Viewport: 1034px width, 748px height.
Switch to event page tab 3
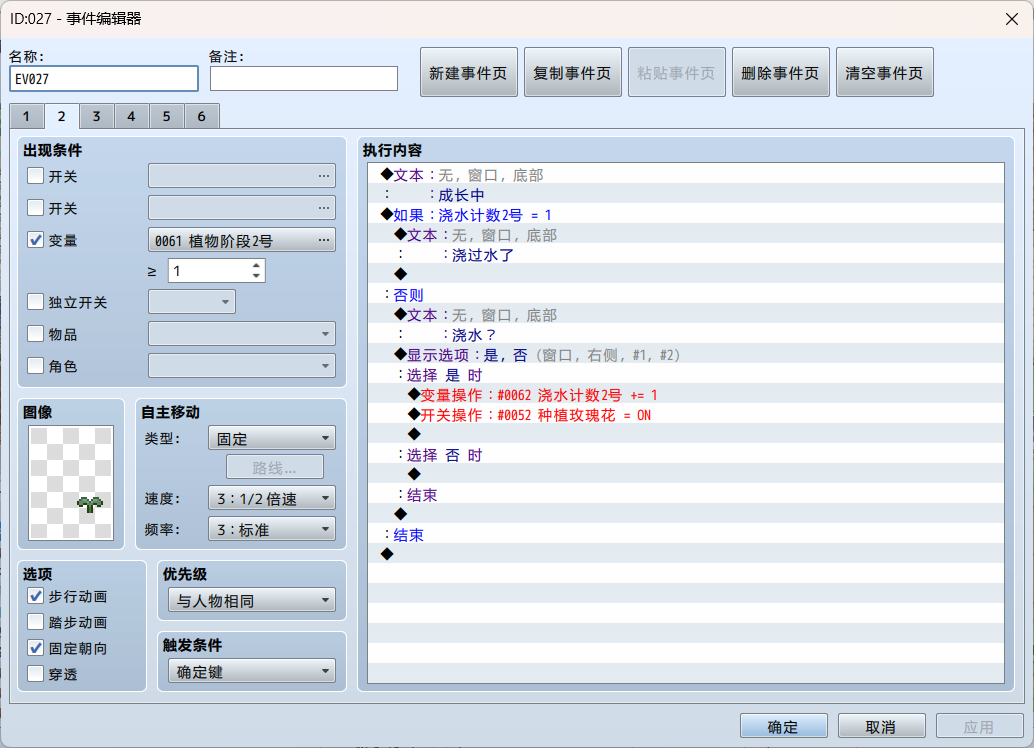(96, 116)
